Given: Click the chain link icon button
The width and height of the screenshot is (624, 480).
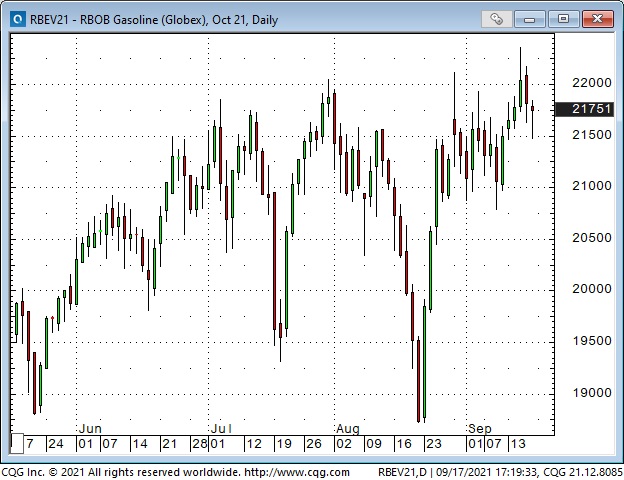Looking at the screenshot, I should (x=496, y=19).
